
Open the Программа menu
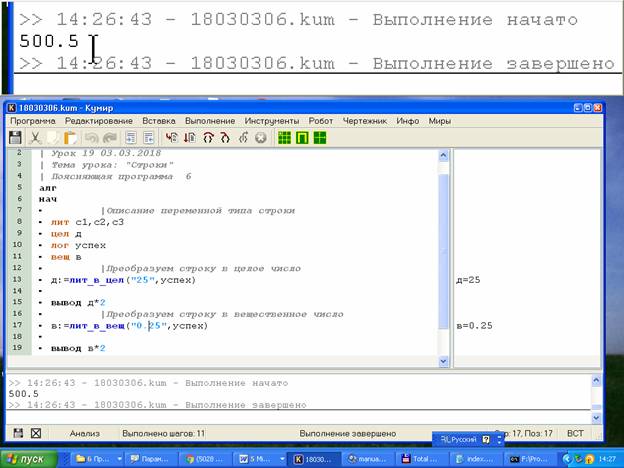point(32,121)
